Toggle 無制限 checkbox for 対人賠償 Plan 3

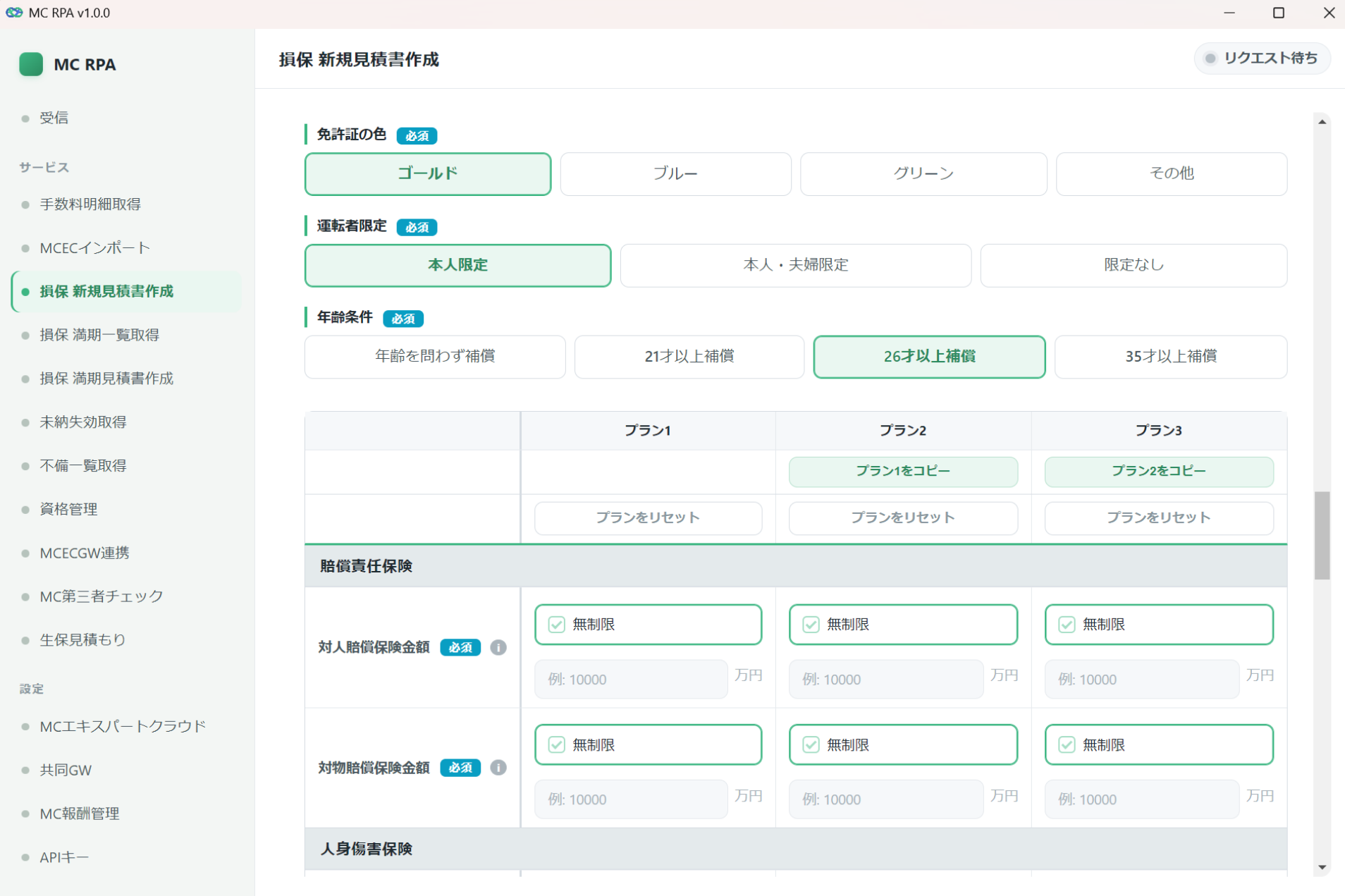pos(1067,625)
